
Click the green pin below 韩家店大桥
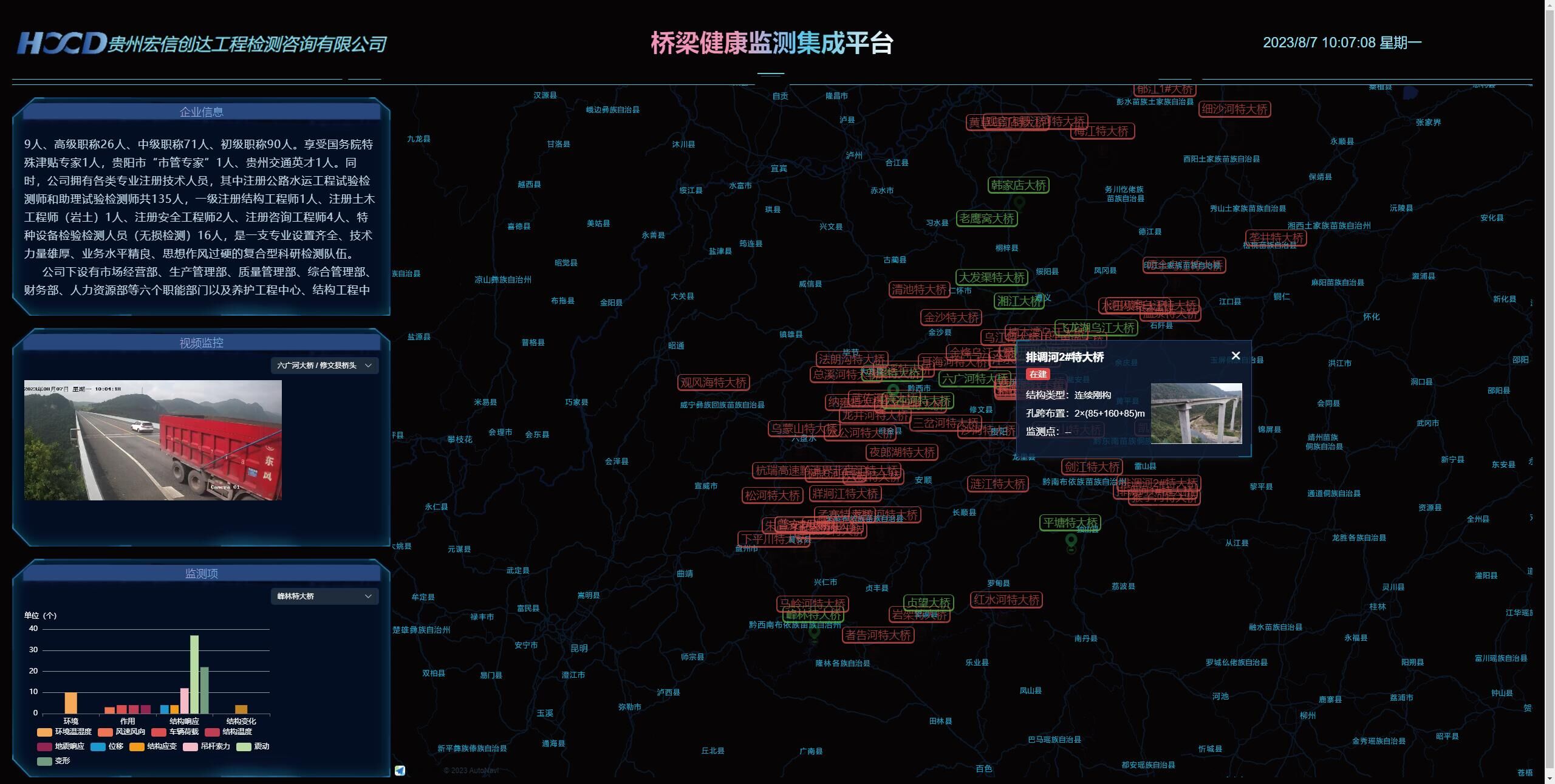(x=1019, y=202)
